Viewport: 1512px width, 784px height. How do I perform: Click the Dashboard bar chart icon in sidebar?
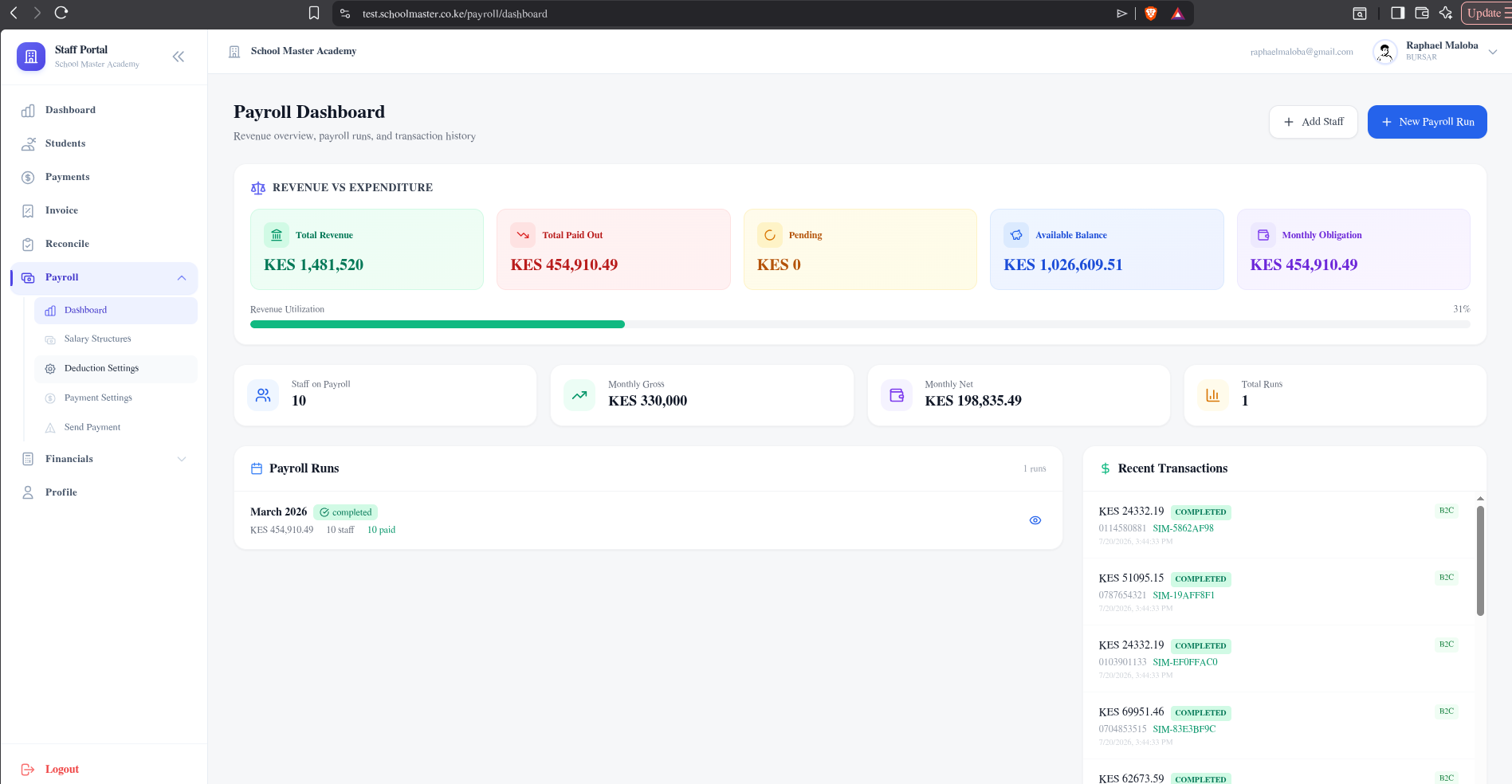(x=28, y=111)
